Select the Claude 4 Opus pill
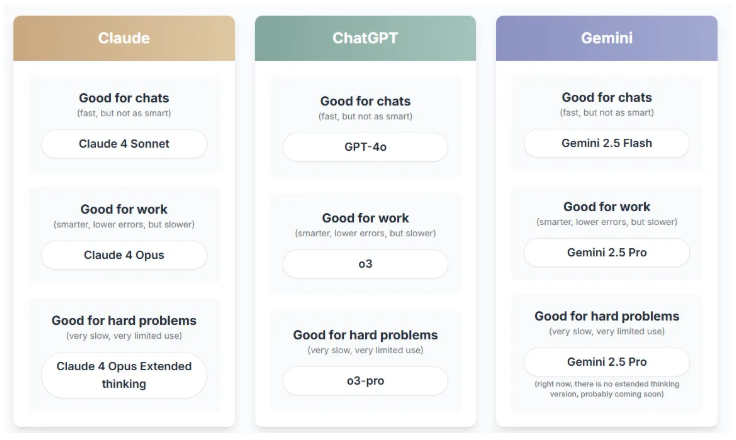The width and height of the screenshot is (736, 440). pyautogui.click(x=124, y=255)
